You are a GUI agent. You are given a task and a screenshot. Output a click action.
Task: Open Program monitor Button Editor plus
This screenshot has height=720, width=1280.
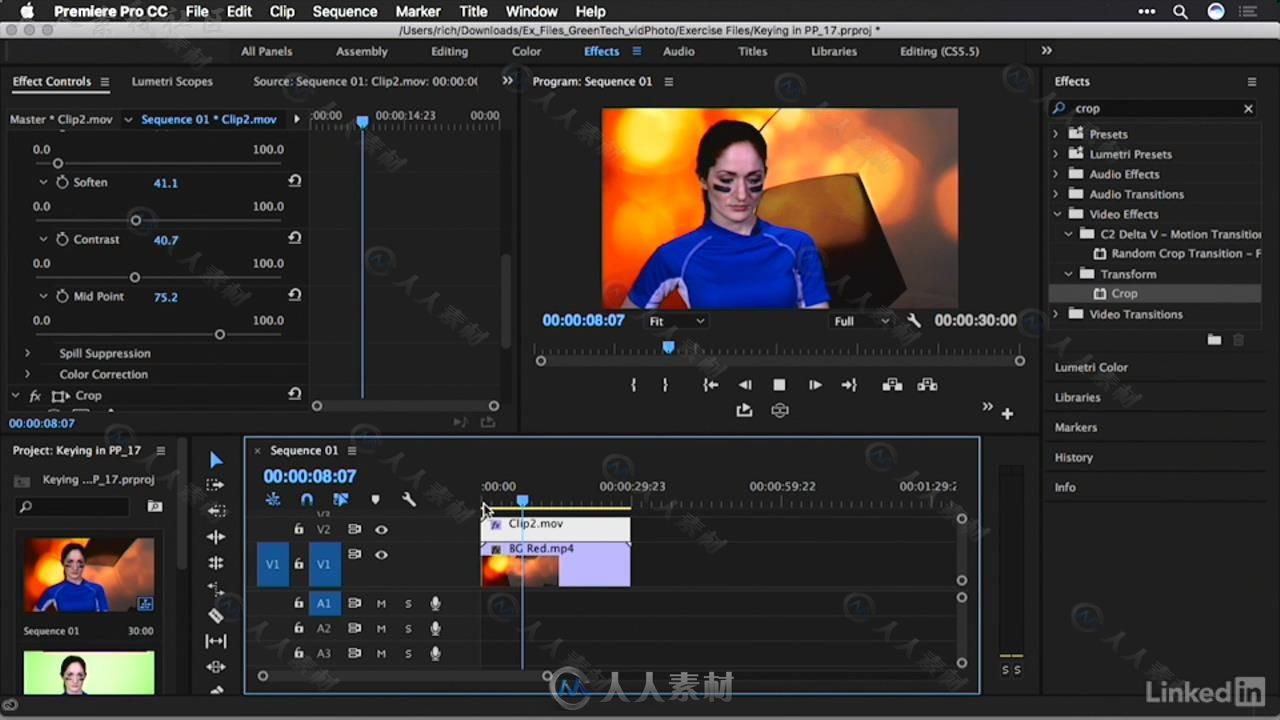[x=1007, y=413]
